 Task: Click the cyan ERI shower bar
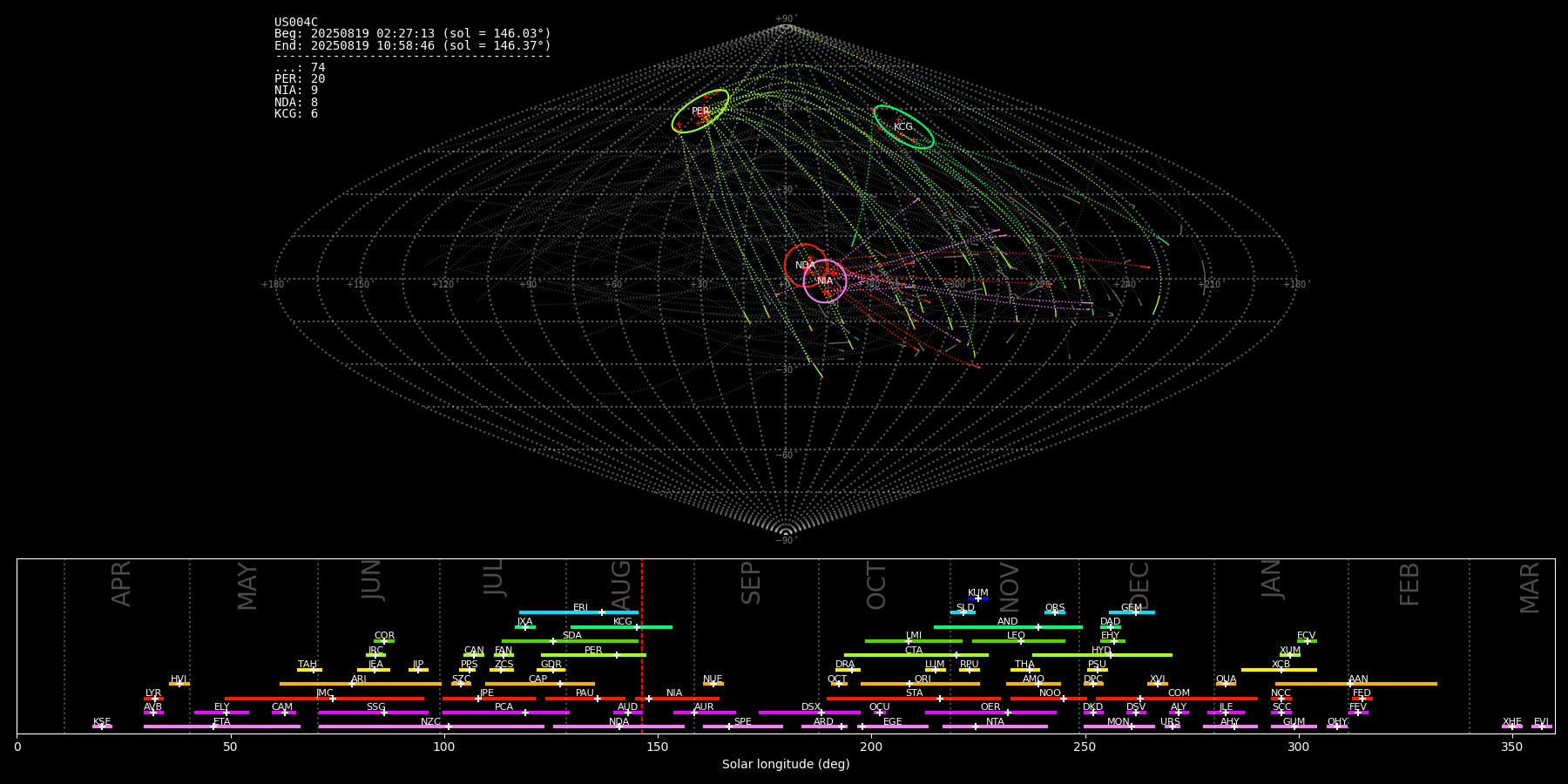pos(578,612)
